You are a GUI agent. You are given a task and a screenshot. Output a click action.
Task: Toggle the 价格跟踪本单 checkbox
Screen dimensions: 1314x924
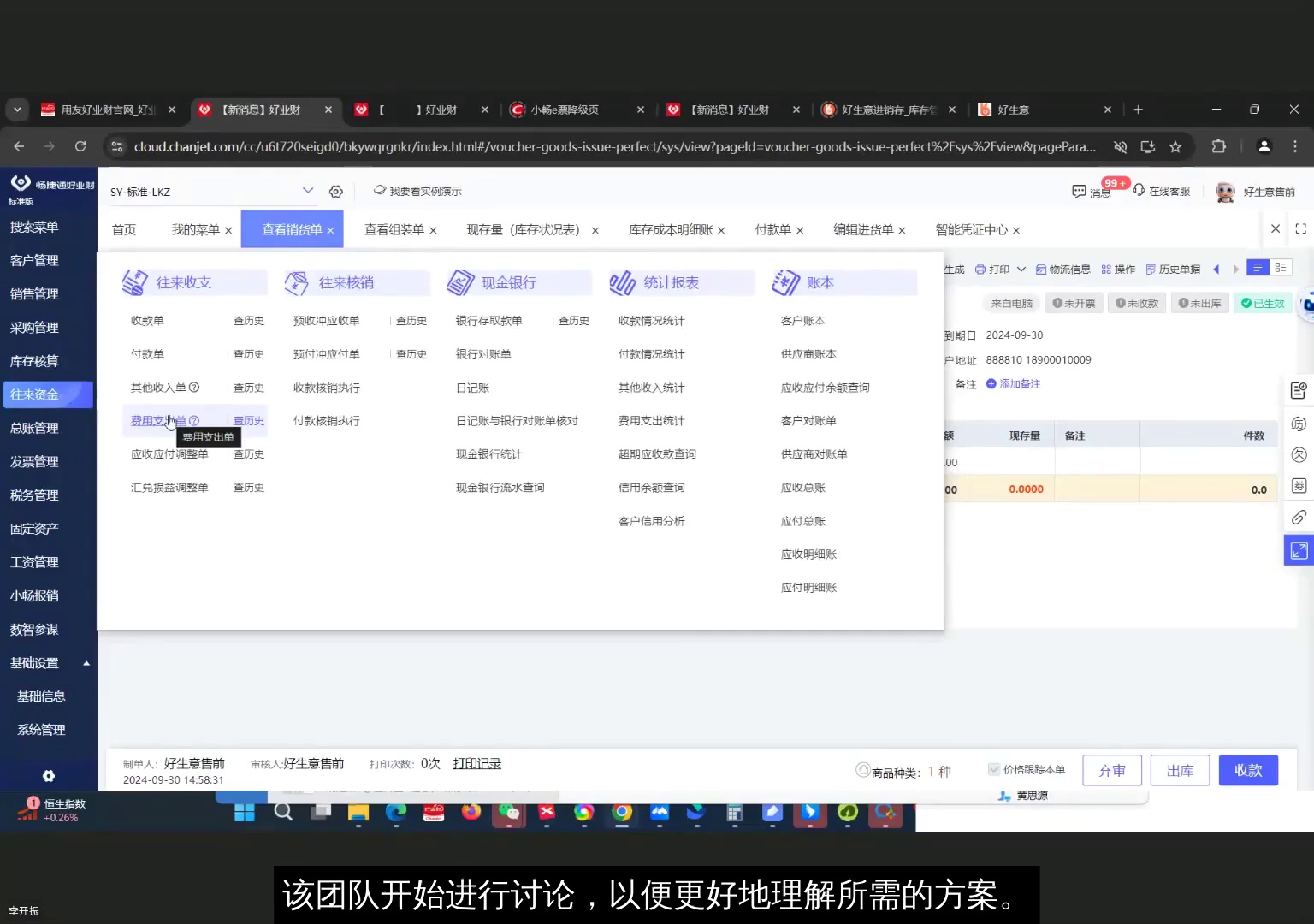coord(995,769)
